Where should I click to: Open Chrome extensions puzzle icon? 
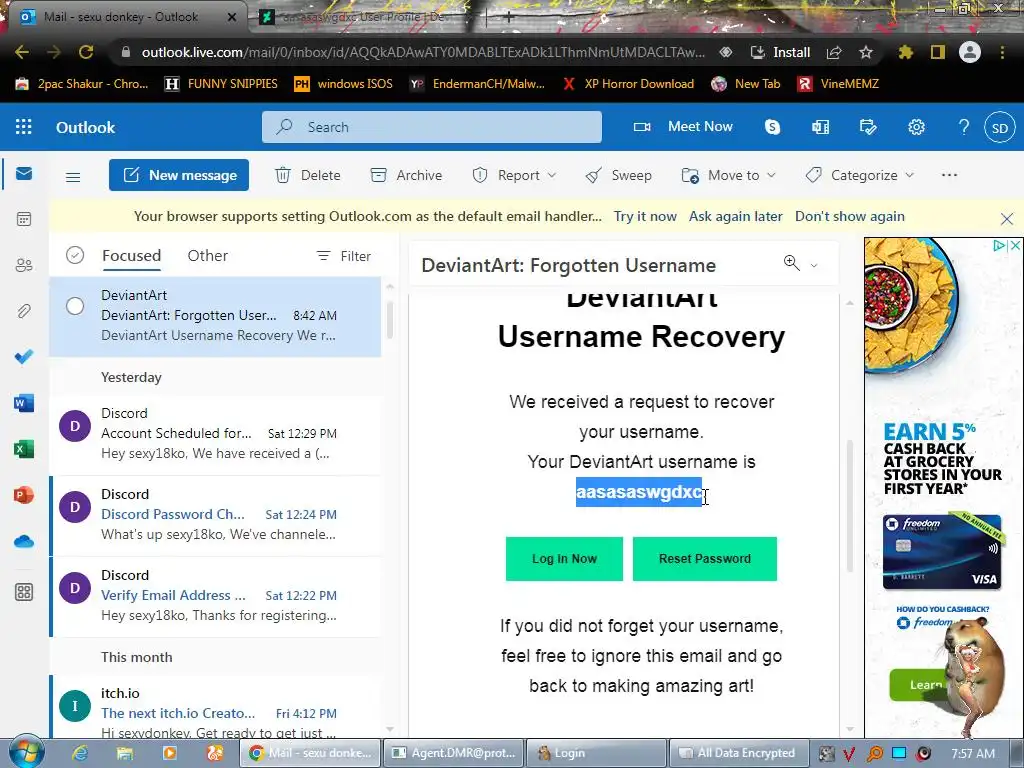pyautogui.click(x=905, y=52)
